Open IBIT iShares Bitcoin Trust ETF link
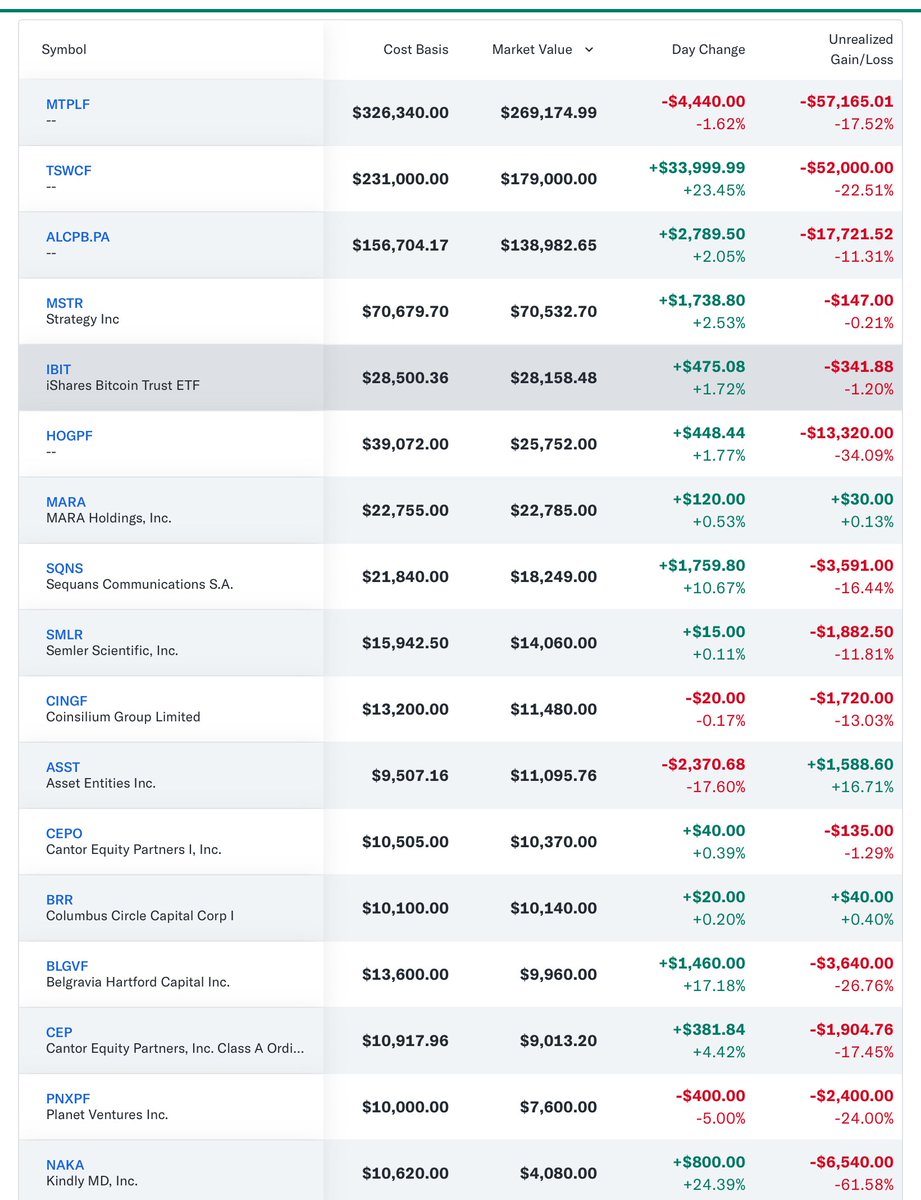The image size is (921, 1200). click(x=58, y=368)
